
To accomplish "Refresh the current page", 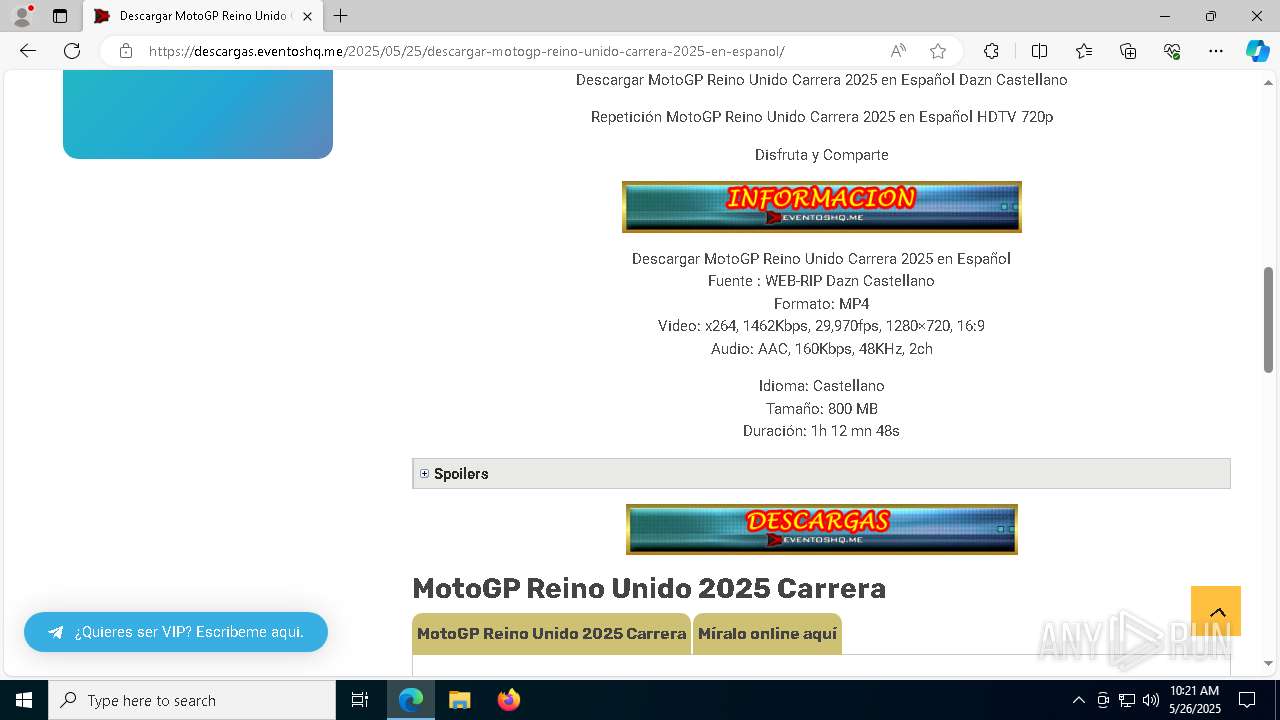I will coord(72,51).
